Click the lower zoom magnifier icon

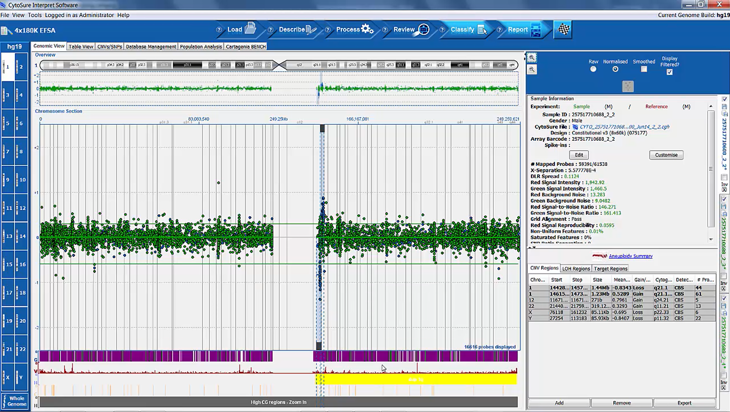point(532,69)
